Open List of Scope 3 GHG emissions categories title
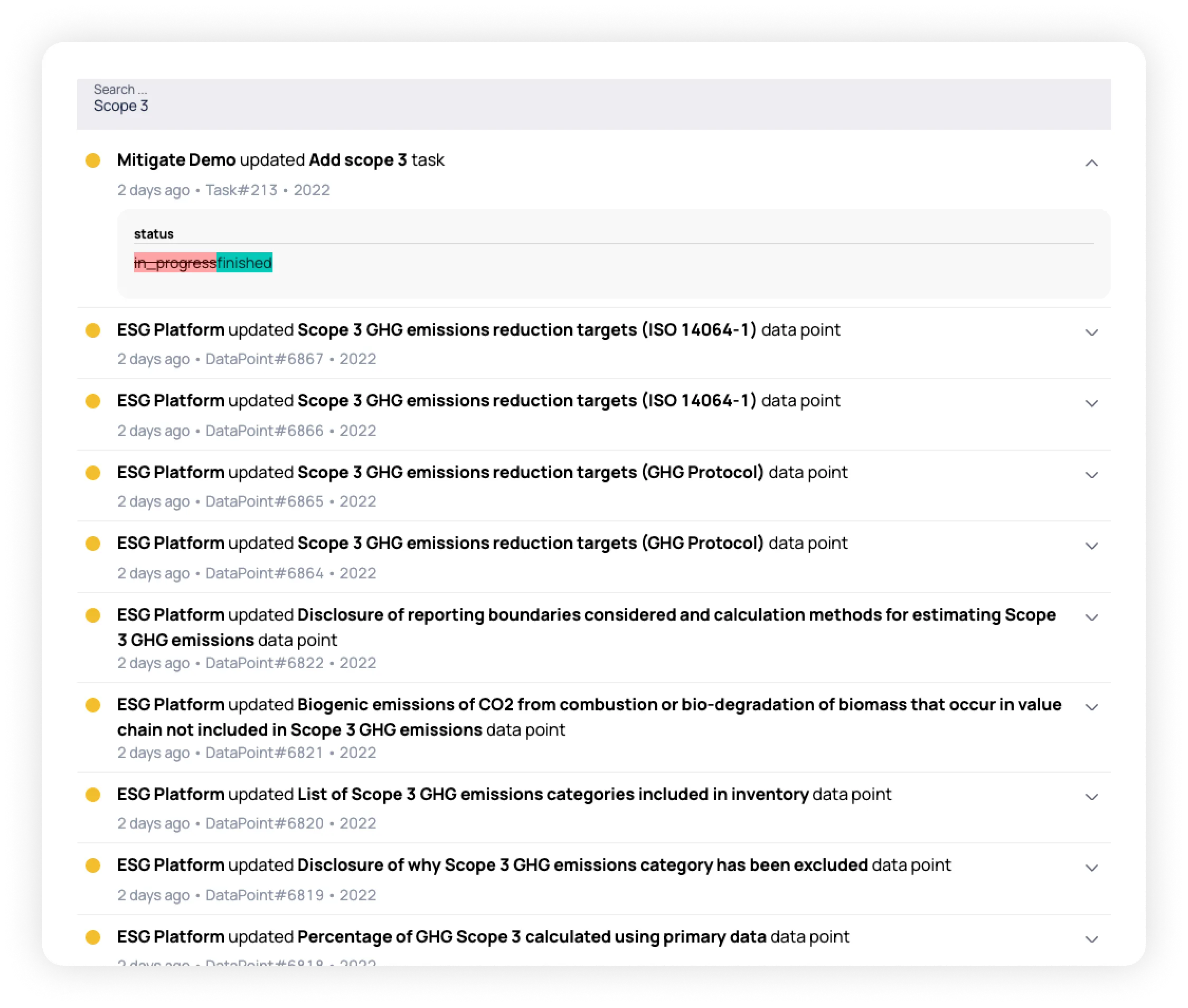Viewport: 1188px width, 1008px height. coord(553,794)
